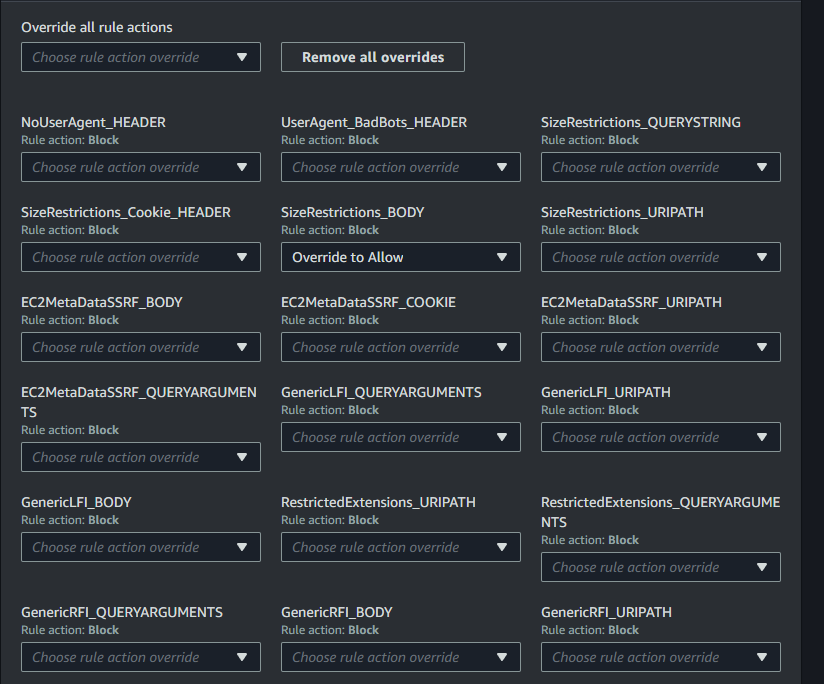This screenshot has height=684, width=824.
Task: Choose override for GenericLFI_BODY rule
Action: point(140,547)
